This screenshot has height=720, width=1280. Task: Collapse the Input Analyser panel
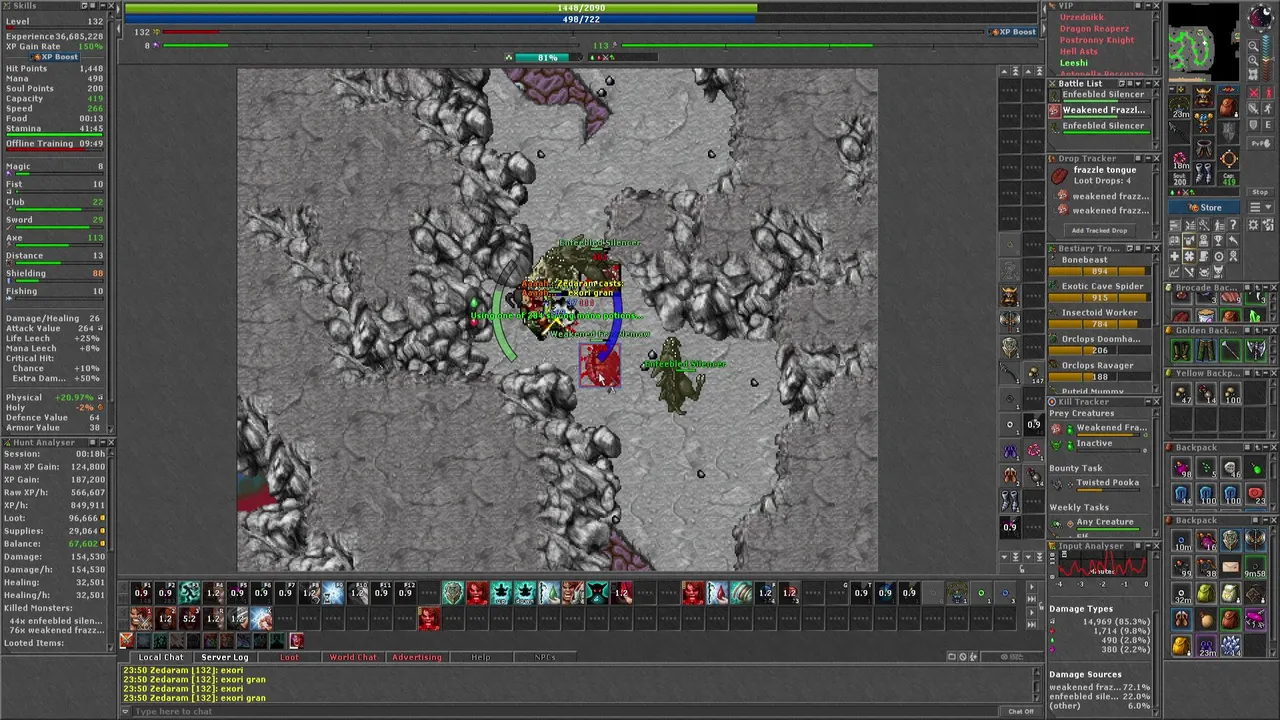[x=1148, y=546]
